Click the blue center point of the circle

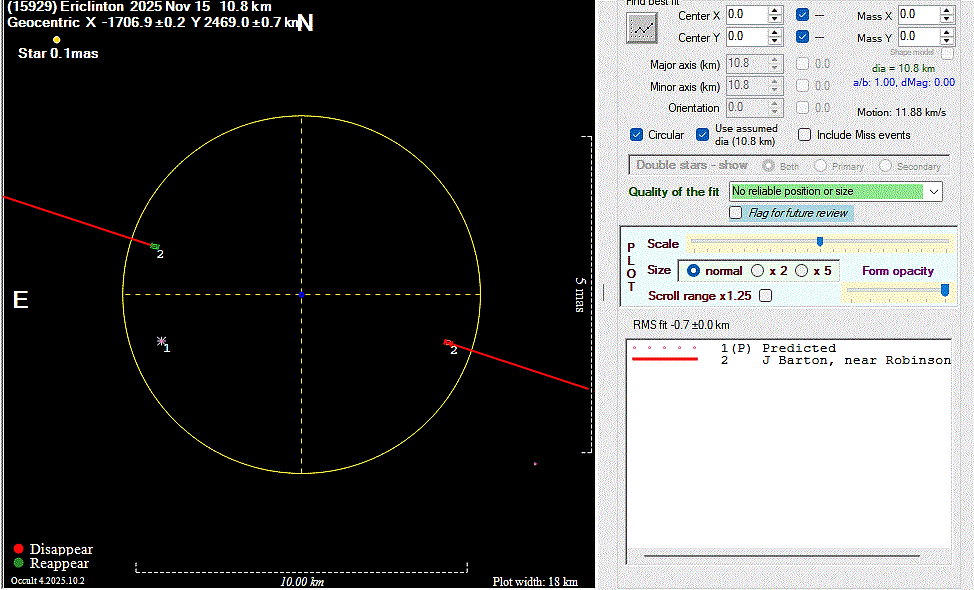pyautogui.click(x=301, y=294)
